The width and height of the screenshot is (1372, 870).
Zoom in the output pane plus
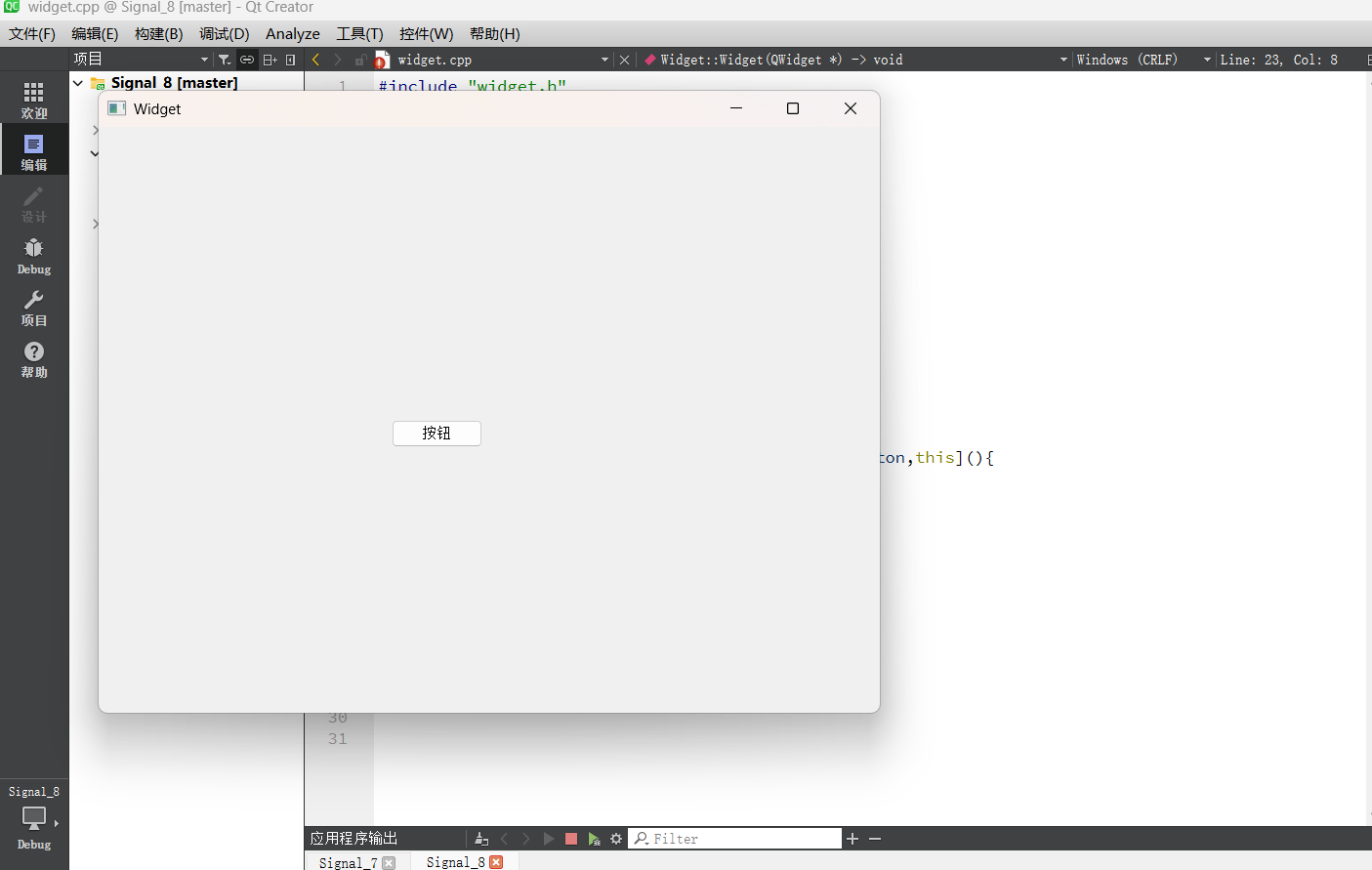pos(852,839)
